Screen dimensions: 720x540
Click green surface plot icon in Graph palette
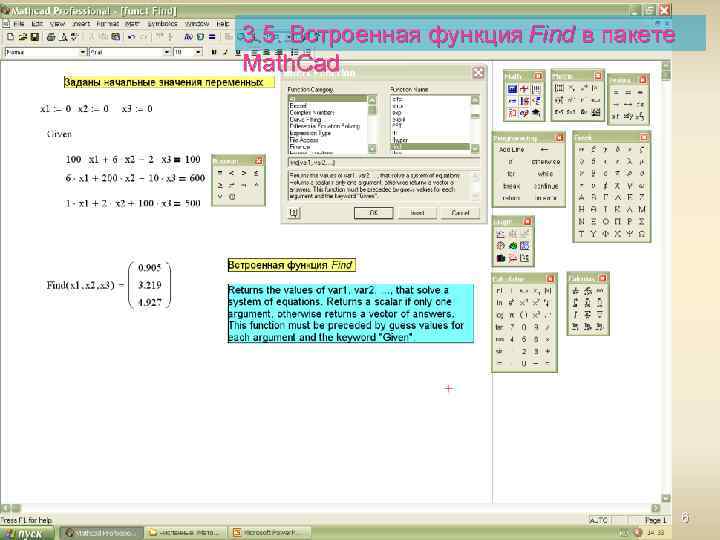pyautogui.click(x=512, y=246)
